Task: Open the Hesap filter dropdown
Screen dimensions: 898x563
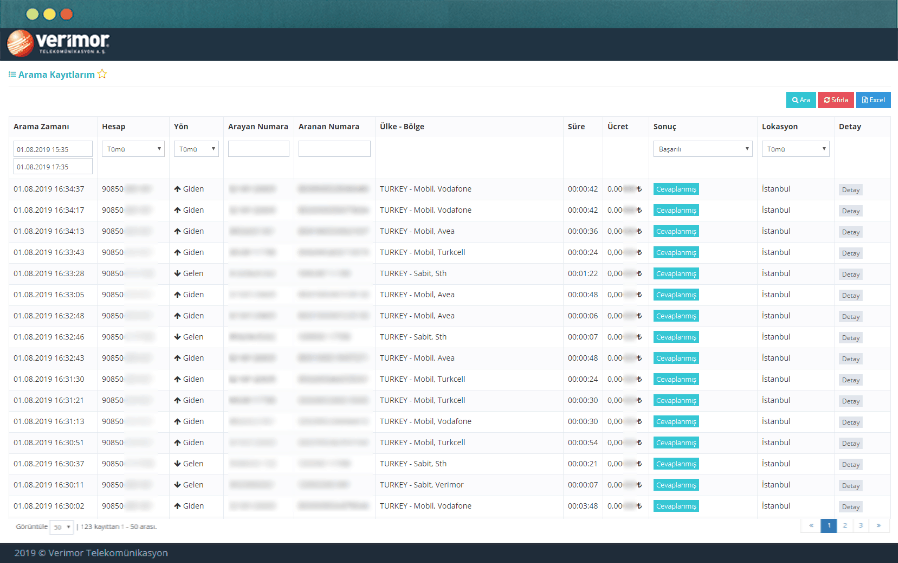Action: (x=133, y=149)
